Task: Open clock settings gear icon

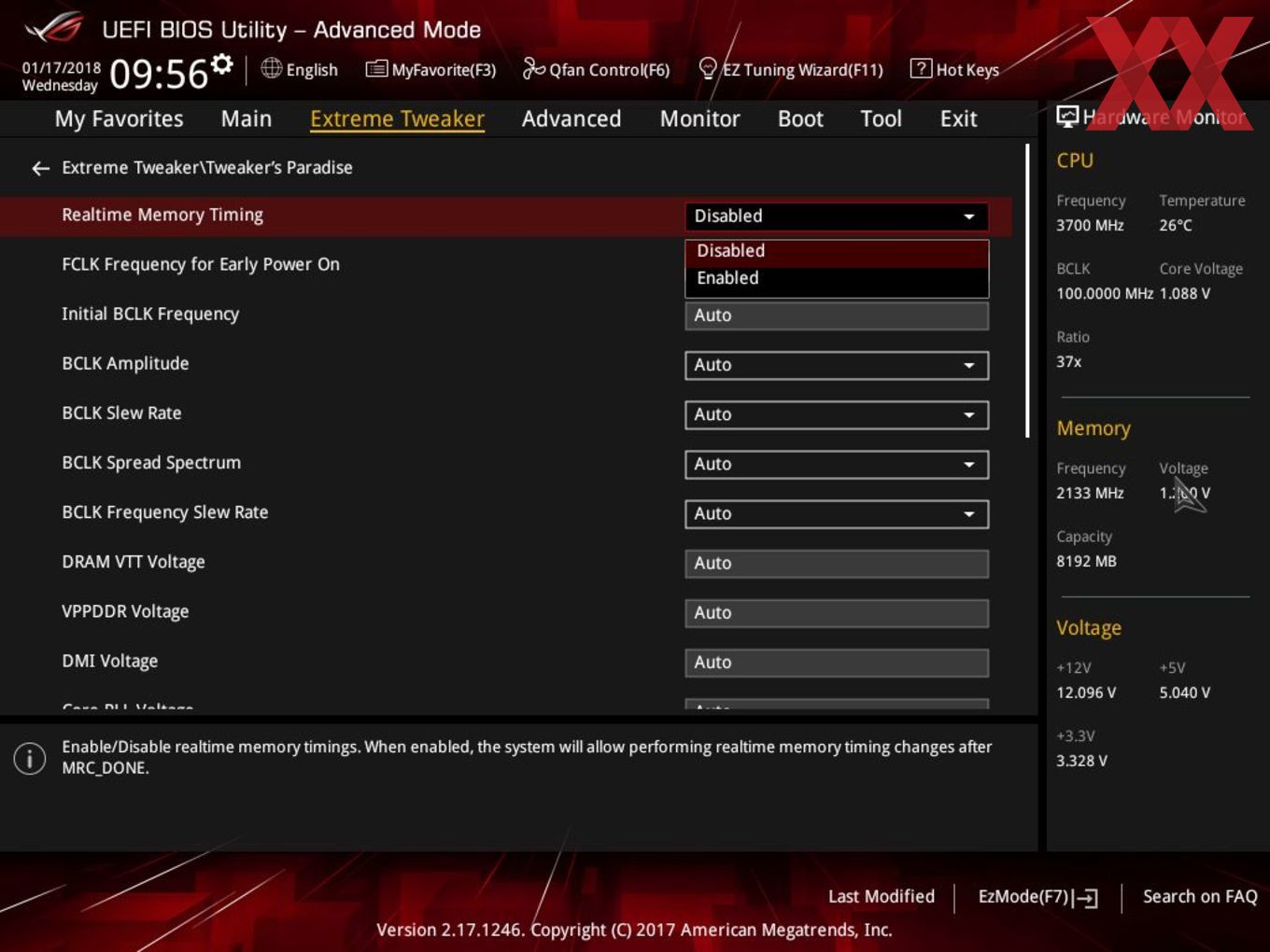Action: click(222, 63)
